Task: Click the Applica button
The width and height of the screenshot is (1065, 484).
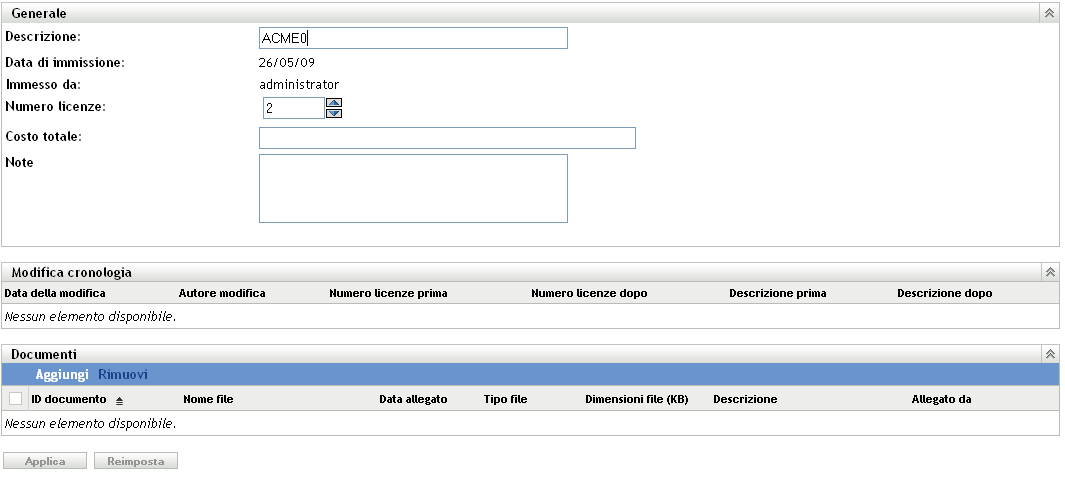Action: (x=45, y=461)
